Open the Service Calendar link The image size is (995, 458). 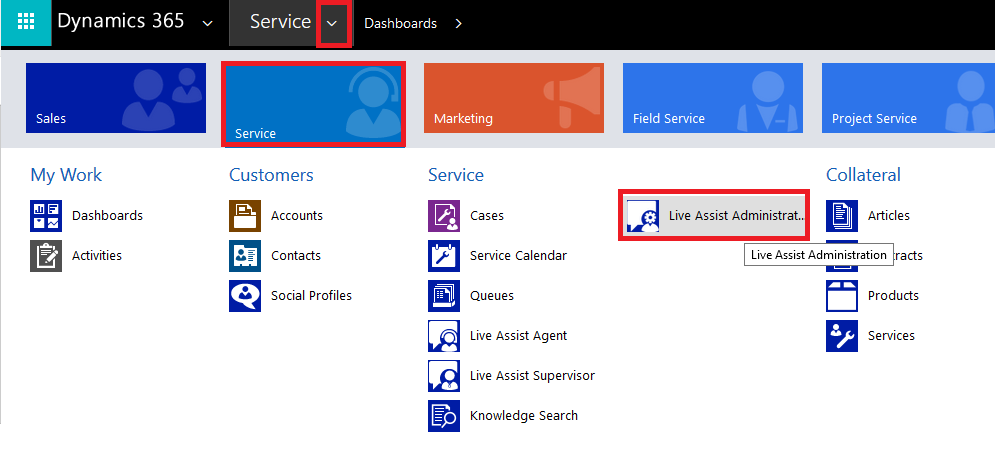point(518,256)
